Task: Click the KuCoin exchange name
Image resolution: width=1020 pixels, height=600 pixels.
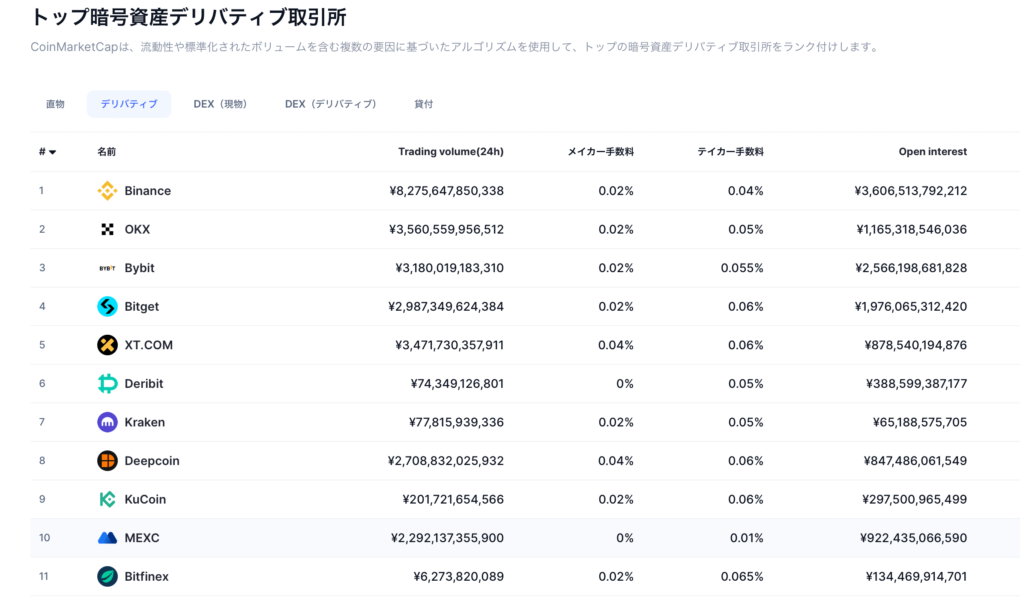Action: (145, 498)
